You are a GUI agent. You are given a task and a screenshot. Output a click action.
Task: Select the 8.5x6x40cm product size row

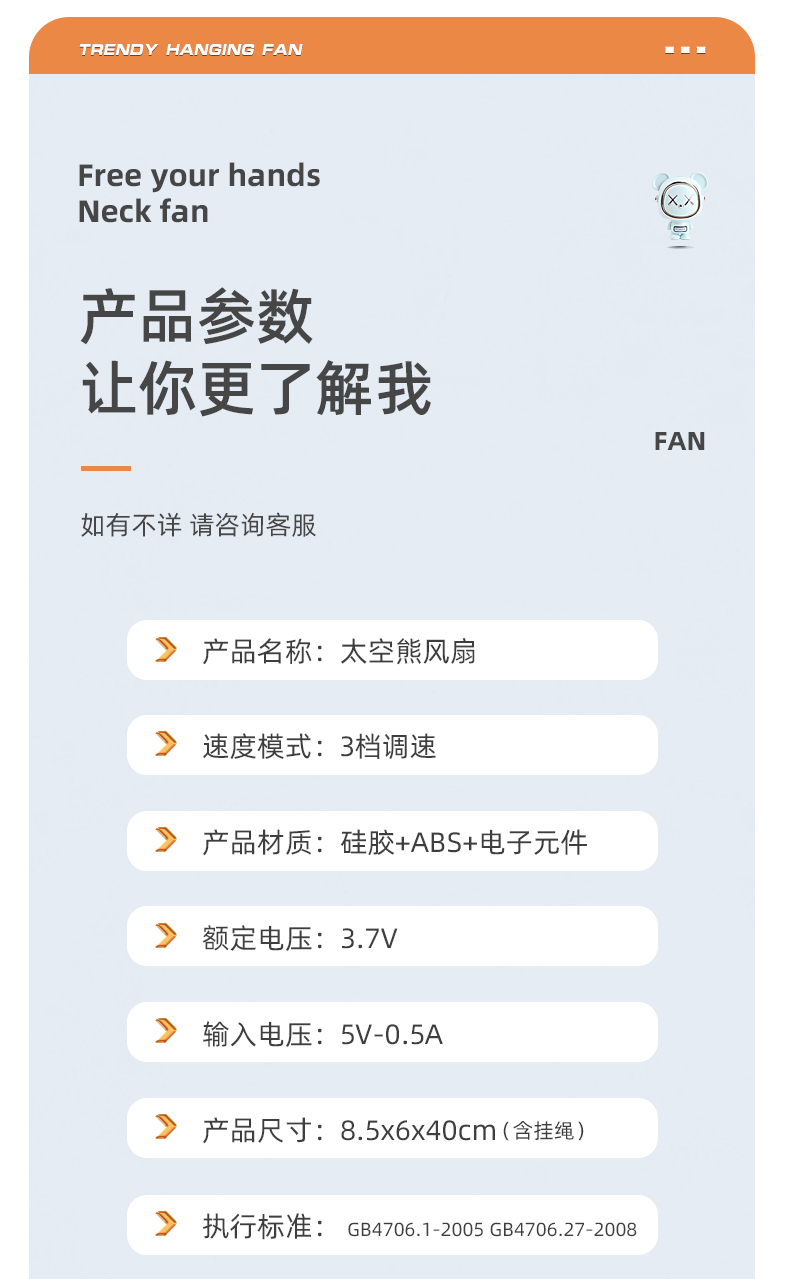pos(392,1129)
